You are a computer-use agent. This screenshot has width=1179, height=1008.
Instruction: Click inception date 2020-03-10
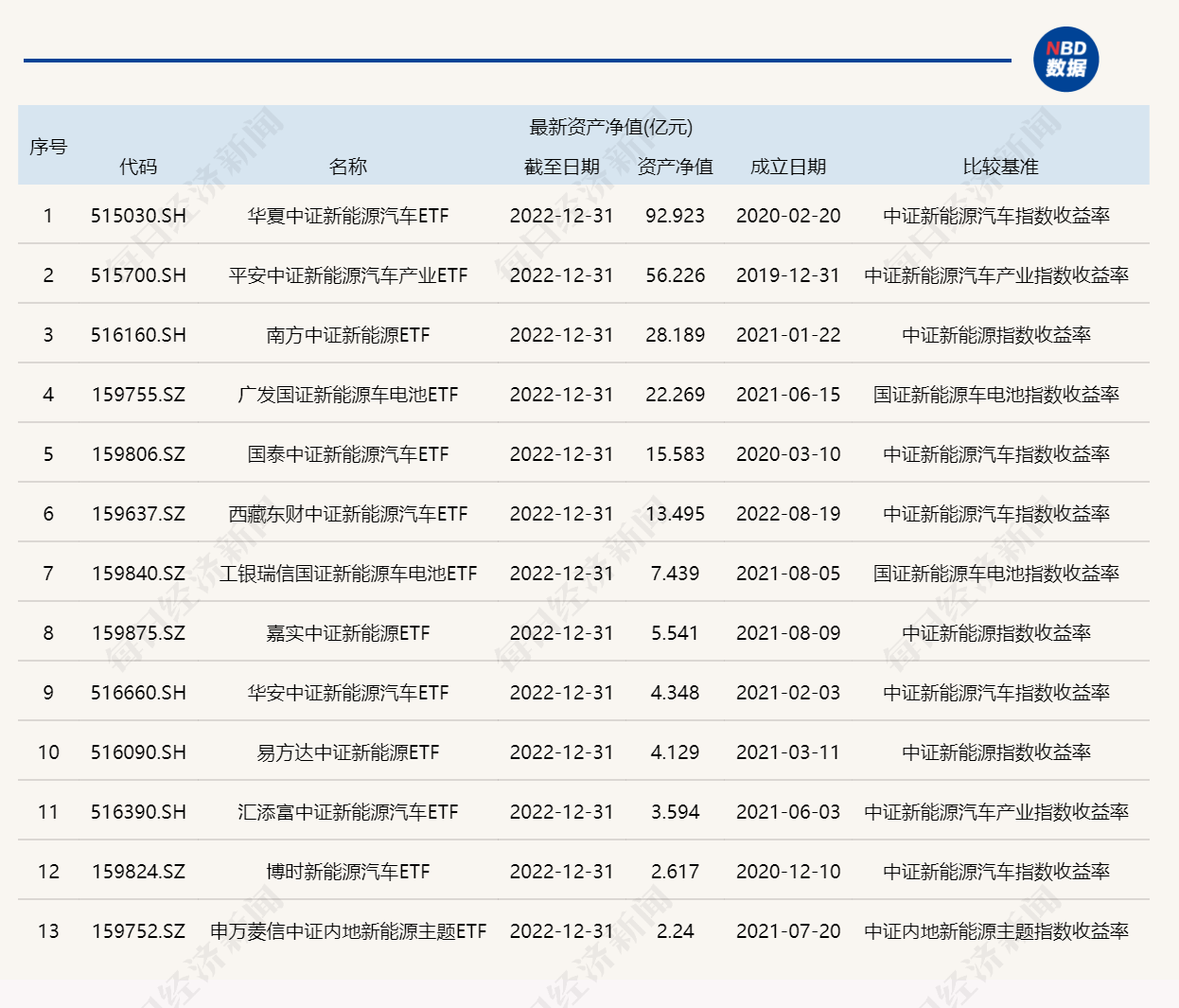pos(788,454)
